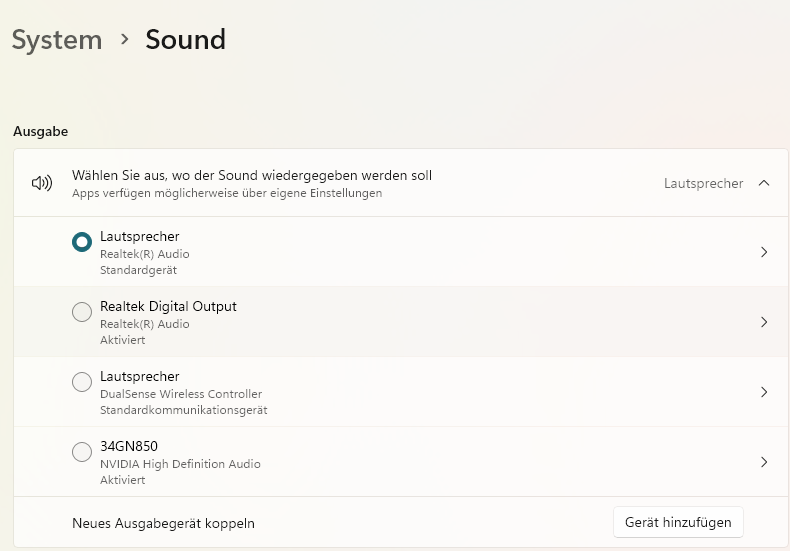Click the Ausgabe section heading
Image resolution: width=790 pixels, height=551 pixels.
(x=40, y=131)
